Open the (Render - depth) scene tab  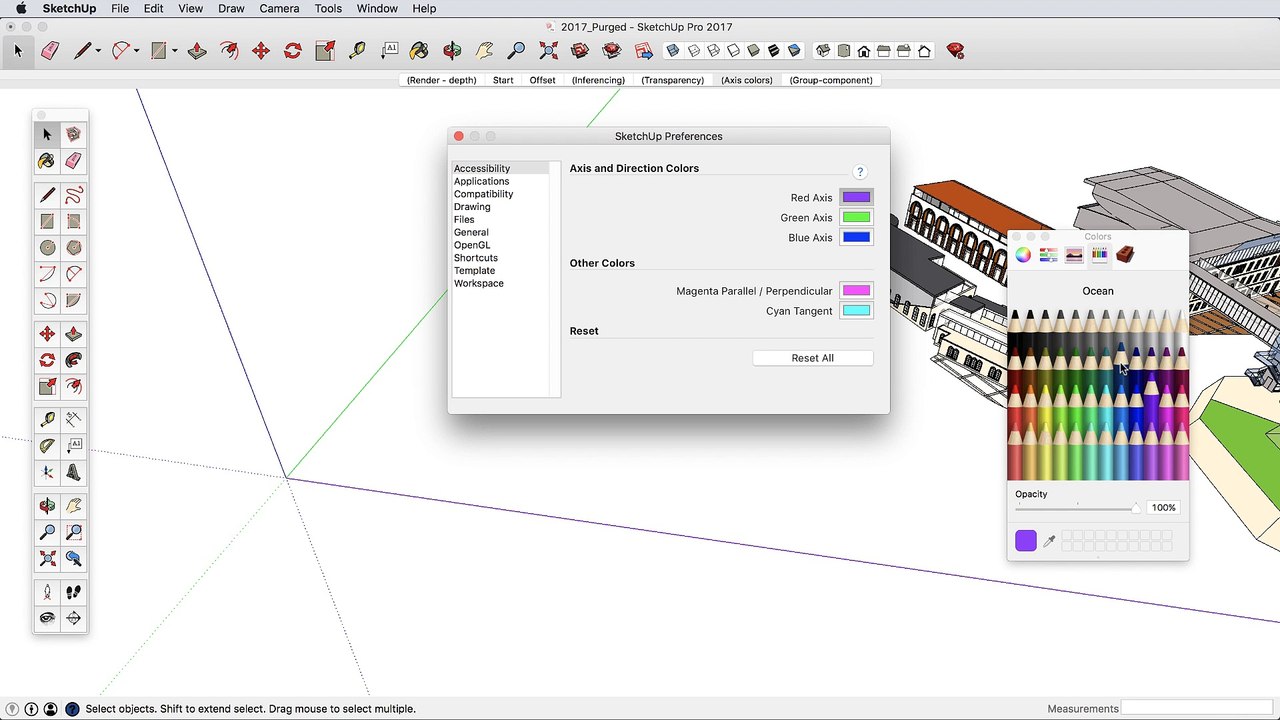click(x=441, y=80)
